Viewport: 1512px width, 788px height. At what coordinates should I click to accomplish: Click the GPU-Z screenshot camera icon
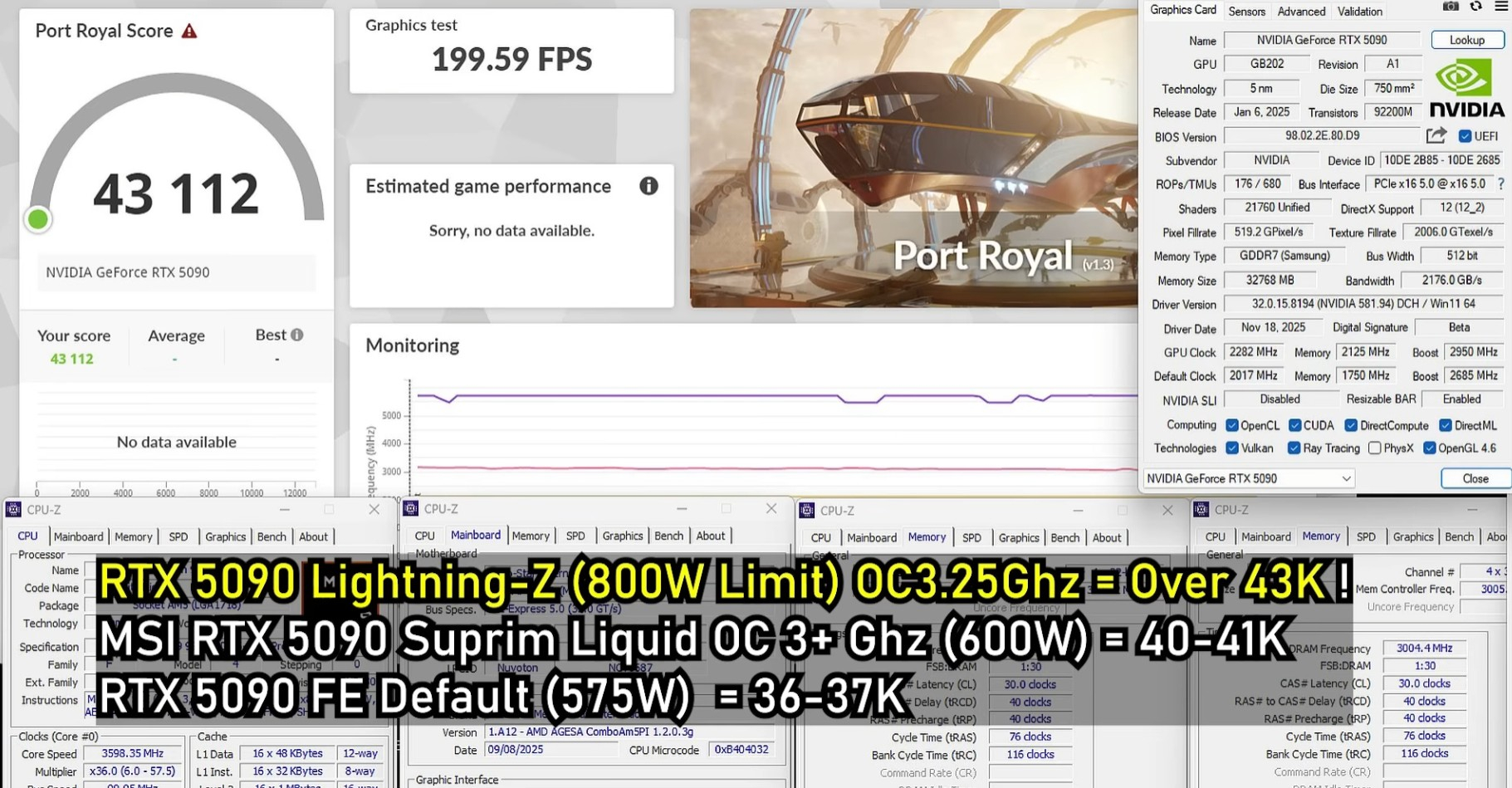pos(1451,7)
